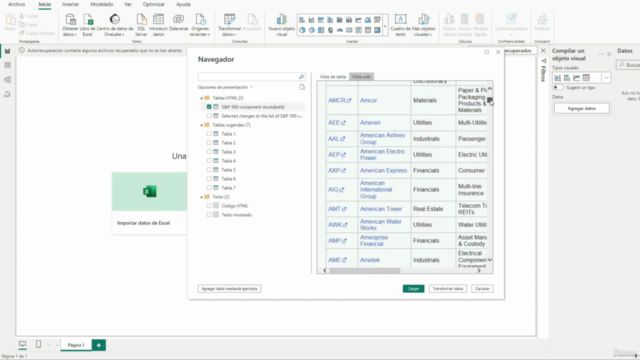This screenshot has width=640, height=360.
Task: Select stacked bar chart visual type in Compilar pane
Action: point(558,78)
